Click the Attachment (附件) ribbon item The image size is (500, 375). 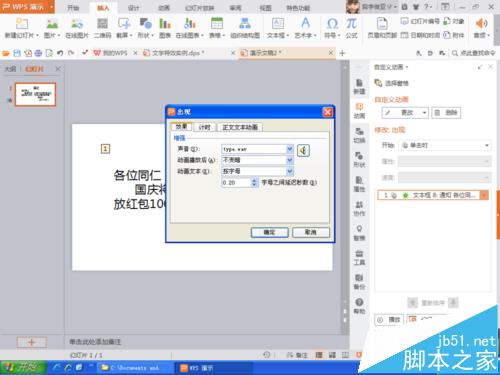pyautogui.click(x=454, y=35)
